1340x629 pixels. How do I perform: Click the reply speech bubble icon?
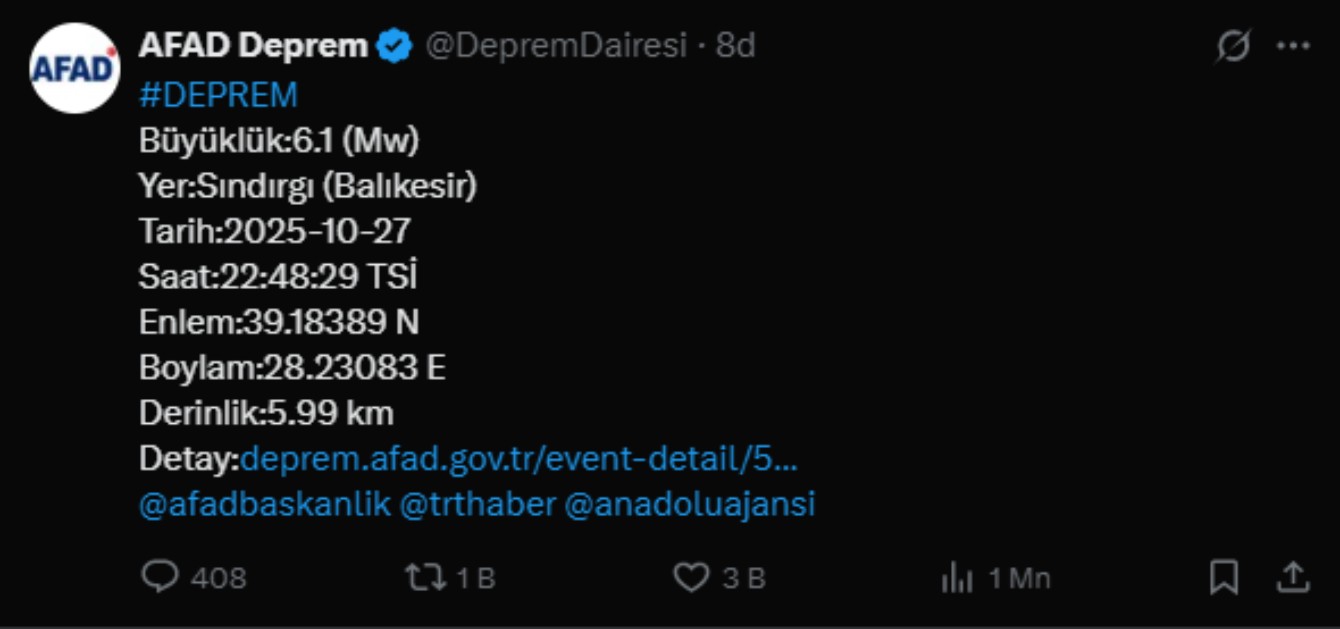160,577
